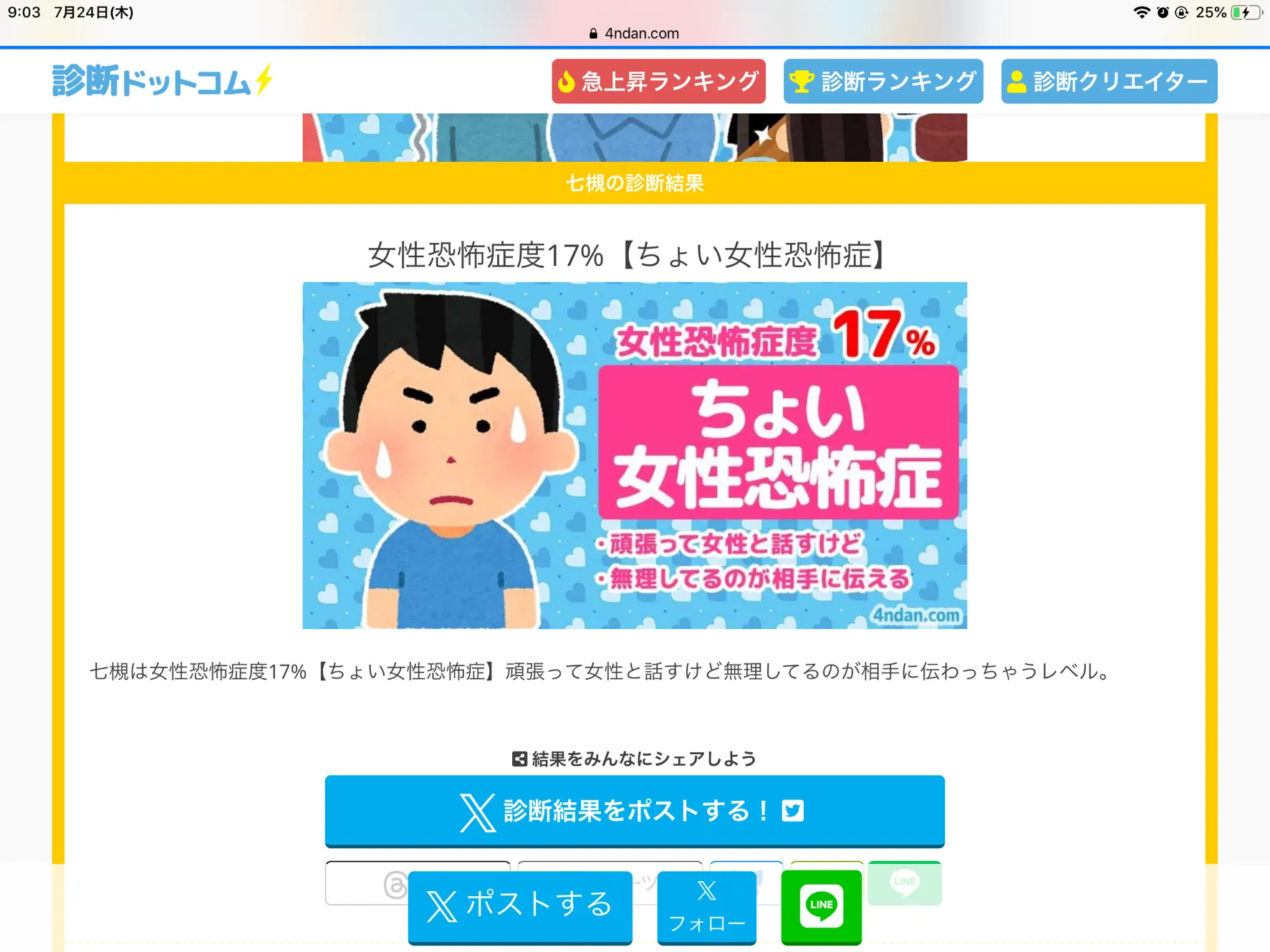Click the 4ndan.com address bar
Image resolution: width=1270 pixels, height=952 pixels.
(x=635, y=33)
